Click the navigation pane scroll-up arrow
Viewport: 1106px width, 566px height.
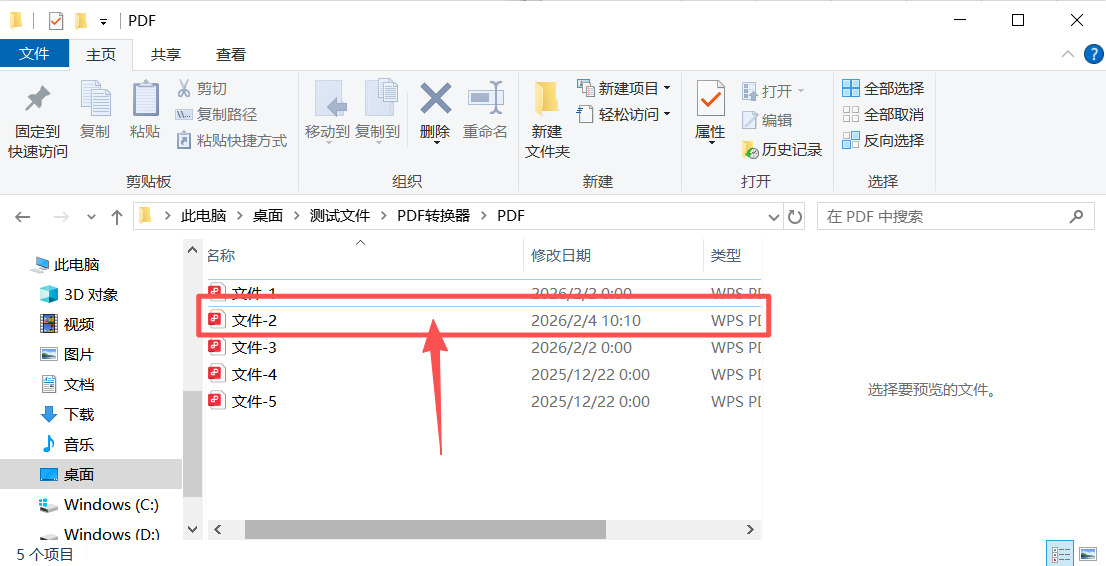(193, 249)
